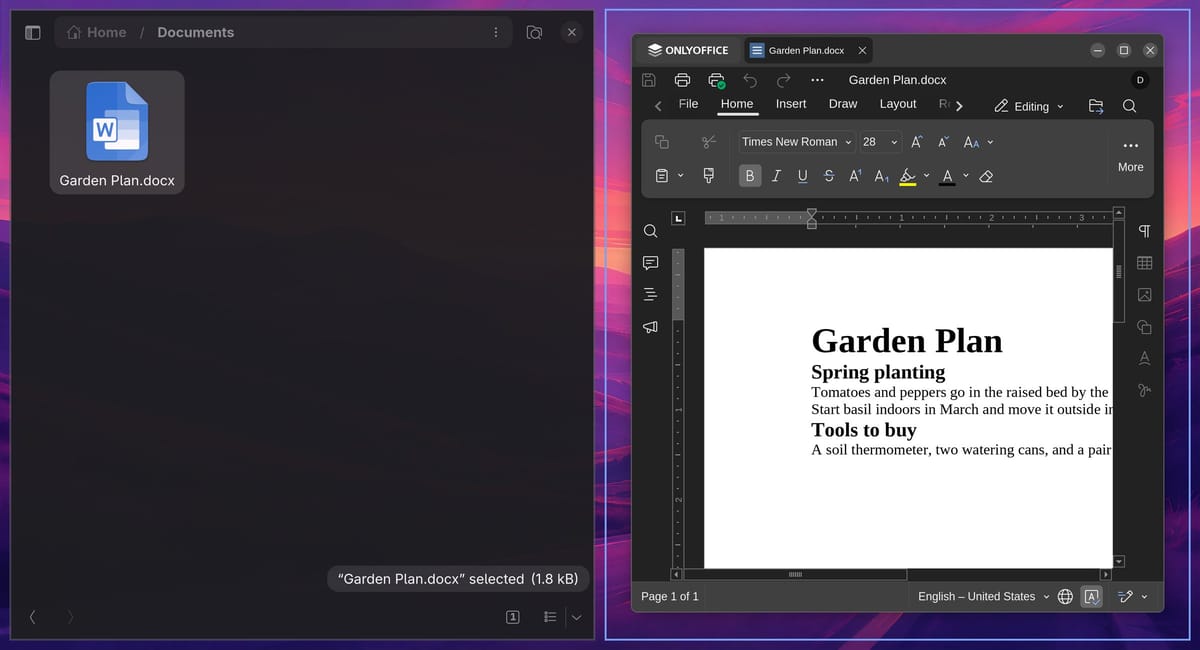The image size is (1200, 650).
Task: Open the Comments panel in left sidebar
Action: point(650,263)
